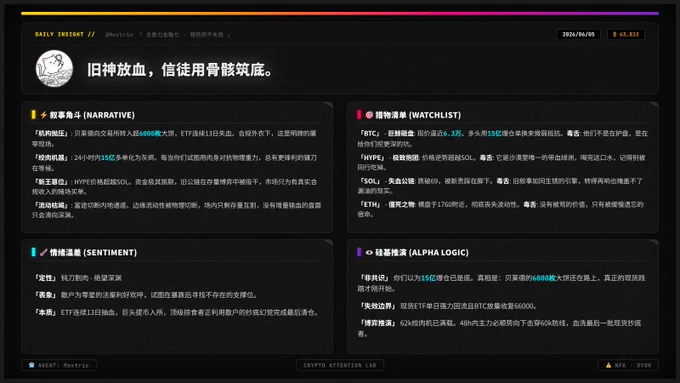Image resolution: width=680 pixels, height=383 pixels.
Task: Click the 「SOL」 entry label in Watchlist
Action: point(370,181)
